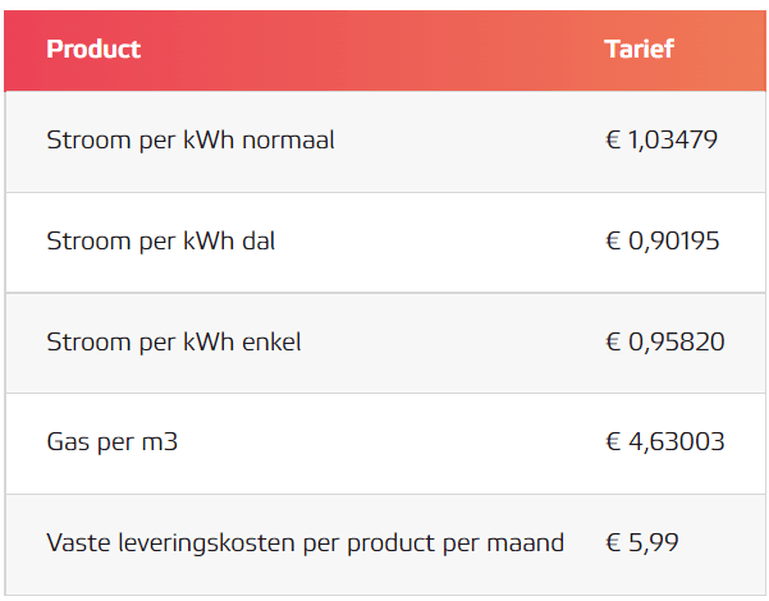Click the € 0,95820 tariff value
Viewport: 769px width, 601px height.
point(665,342)
